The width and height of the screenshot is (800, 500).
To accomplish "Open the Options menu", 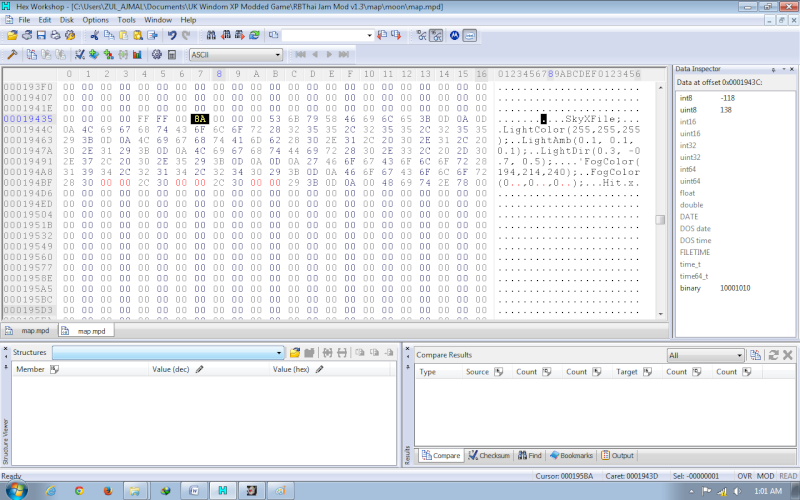I will coord(95,20).
